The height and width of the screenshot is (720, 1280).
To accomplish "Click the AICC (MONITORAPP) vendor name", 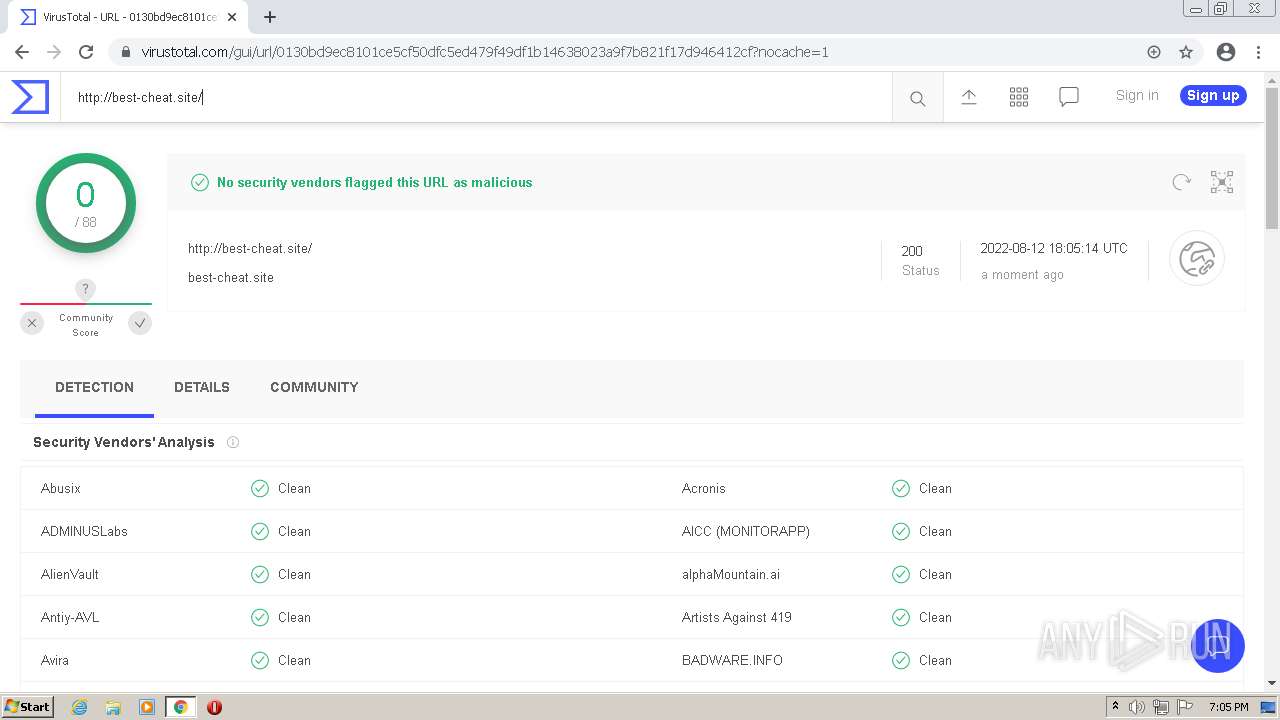I will [x=746, y=531].
